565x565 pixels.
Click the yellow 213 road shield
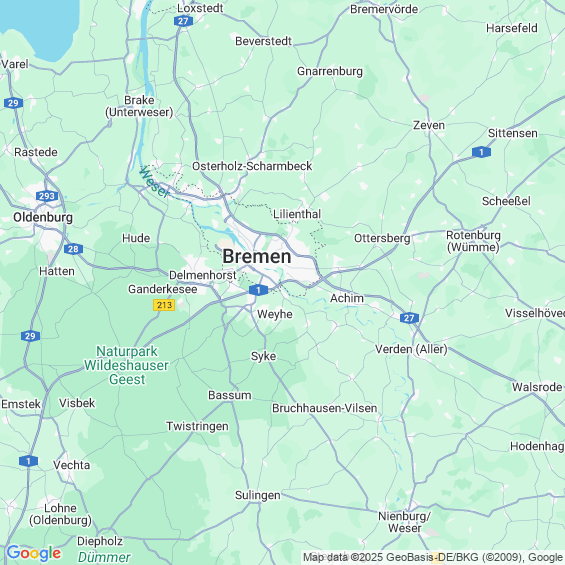click(x=164, y=305)
